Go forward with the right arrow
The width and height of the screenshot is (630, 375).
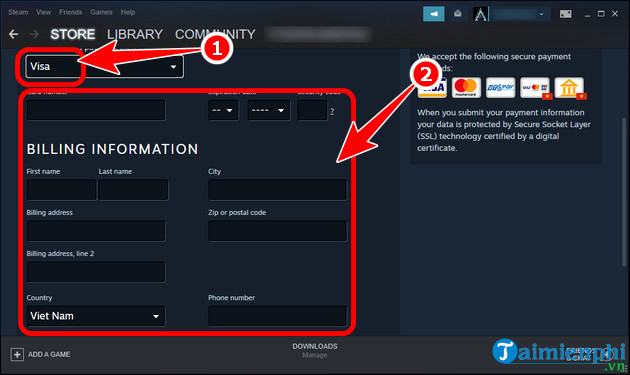tap(34, 34)
